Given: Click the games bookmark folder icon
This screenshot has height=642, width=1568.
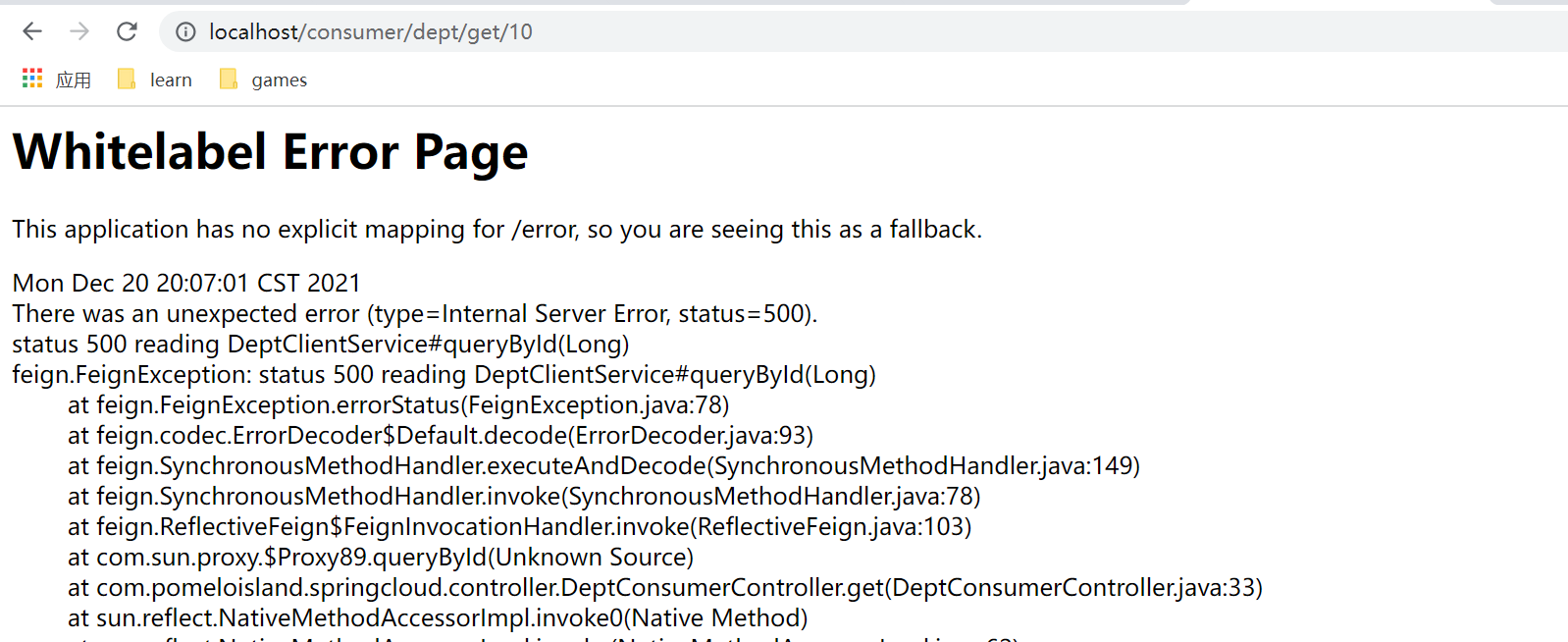Looking at the screenshot, I should 229,80.
